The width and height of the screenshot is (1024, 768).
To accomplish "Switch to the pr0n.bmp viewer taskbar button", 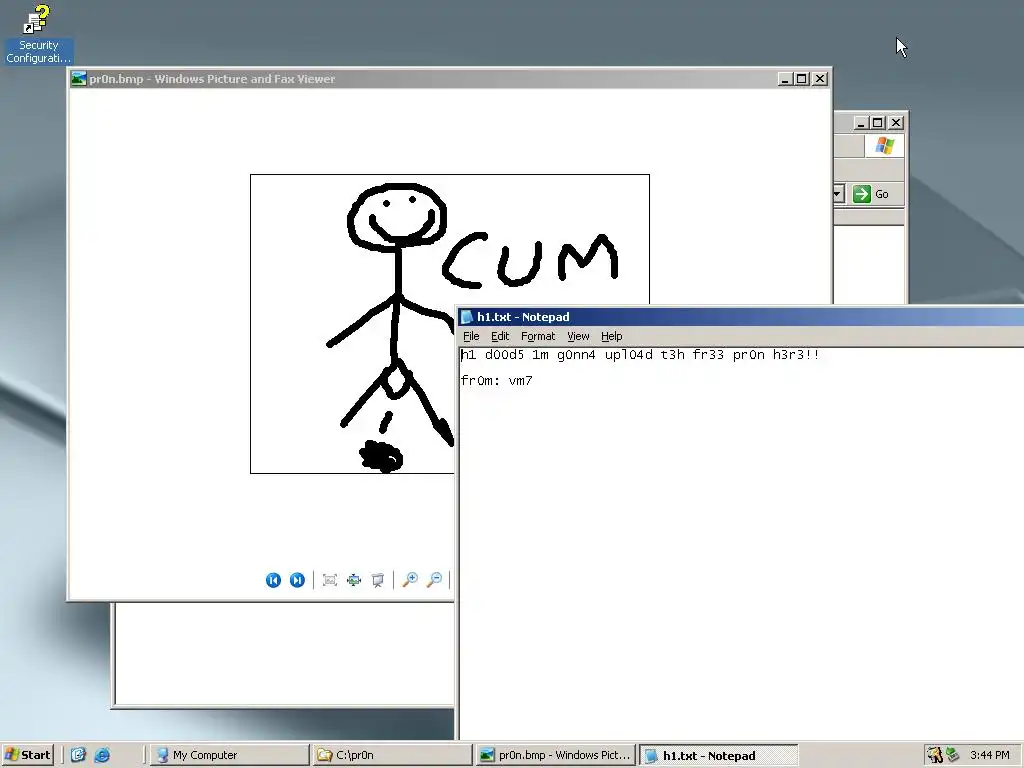I will click(x=554, y=755).
